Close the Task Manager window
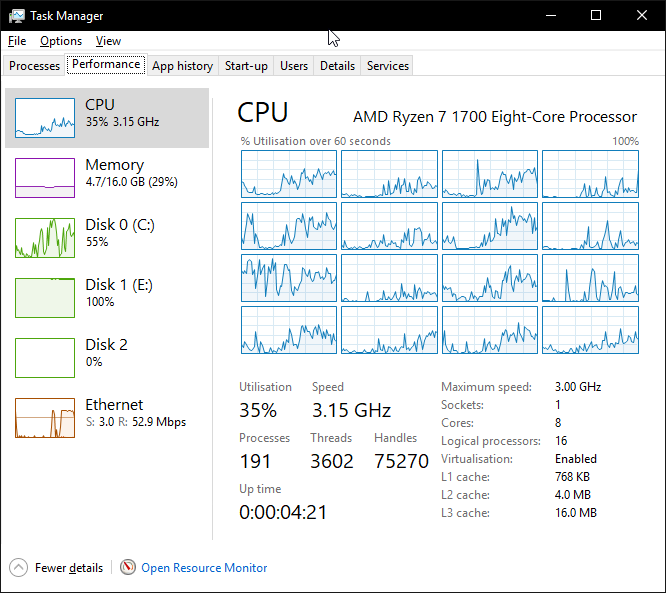The height and width of the screenshot is (593, 666). [x=642, y=15]
